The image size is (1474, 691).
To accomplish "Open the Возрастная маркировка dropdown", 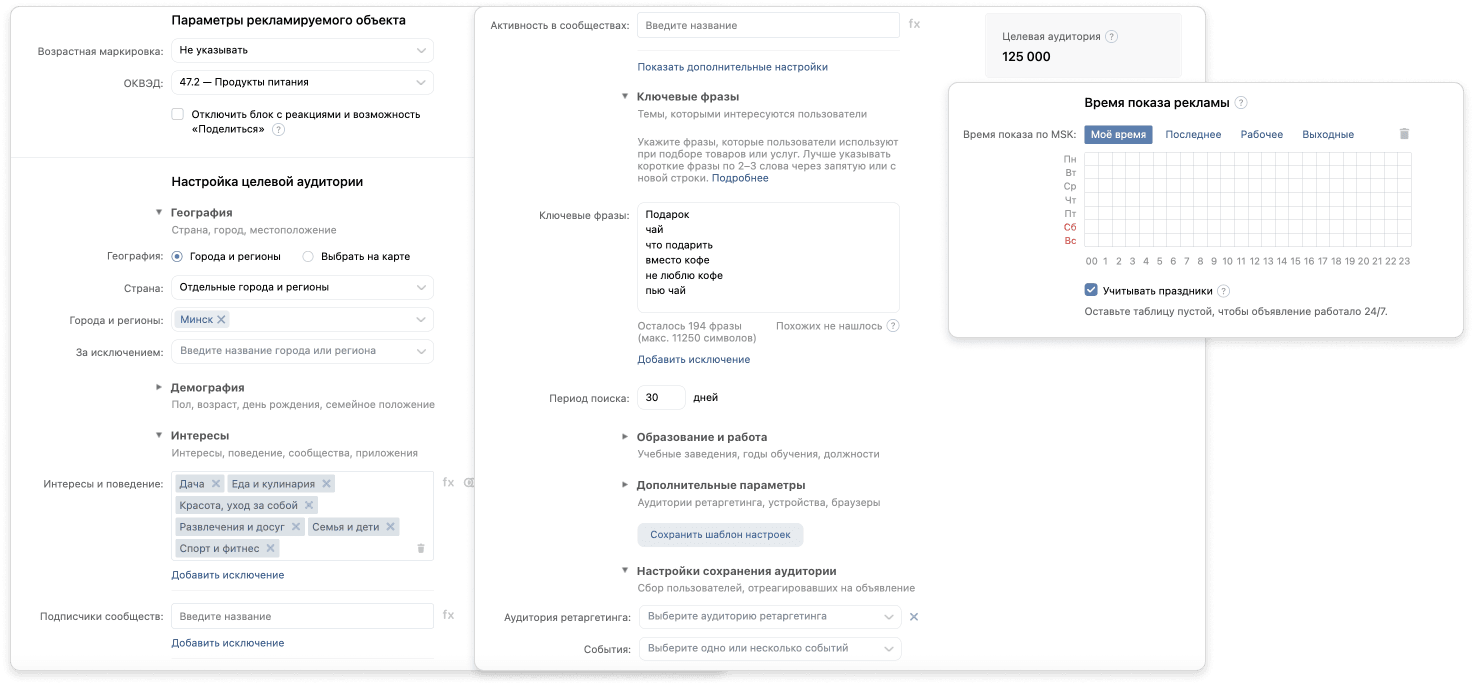I will [302, 50].
